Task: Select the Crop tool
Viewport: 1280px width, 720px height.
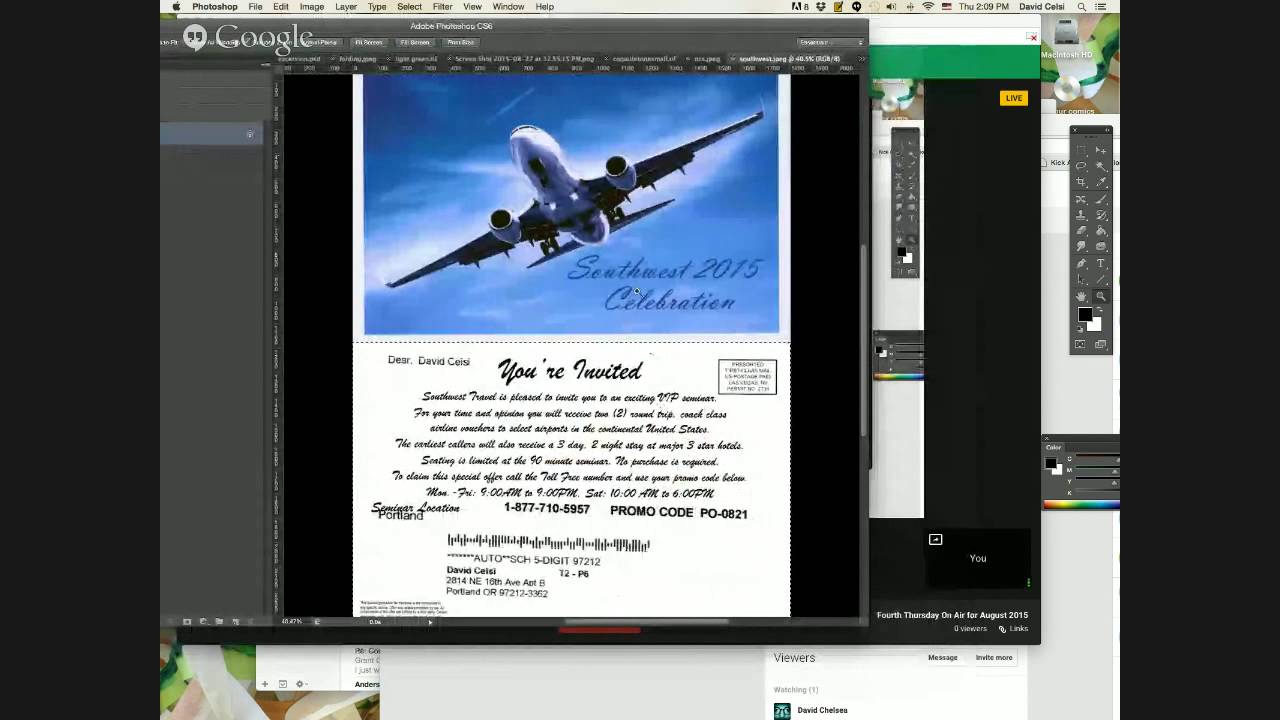Action: point(1082,181)
